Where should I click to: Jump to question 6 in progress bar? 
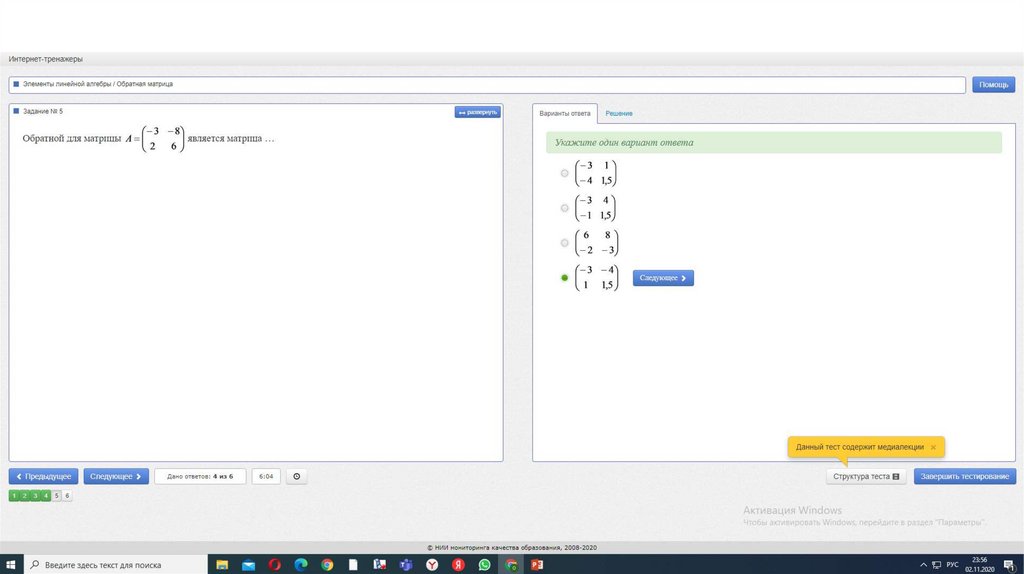pos(67,495)
